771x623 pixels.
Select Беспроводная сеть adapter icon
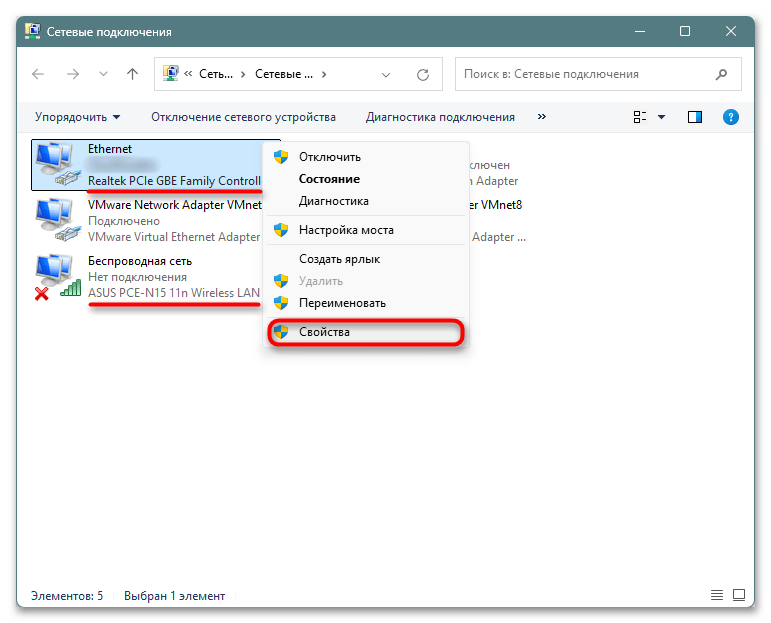point(58,277)
